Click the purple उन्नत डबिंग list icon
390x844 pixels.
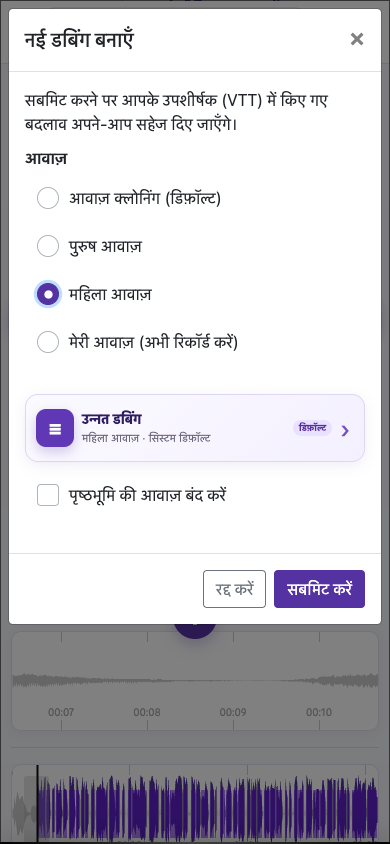(55, 428)
